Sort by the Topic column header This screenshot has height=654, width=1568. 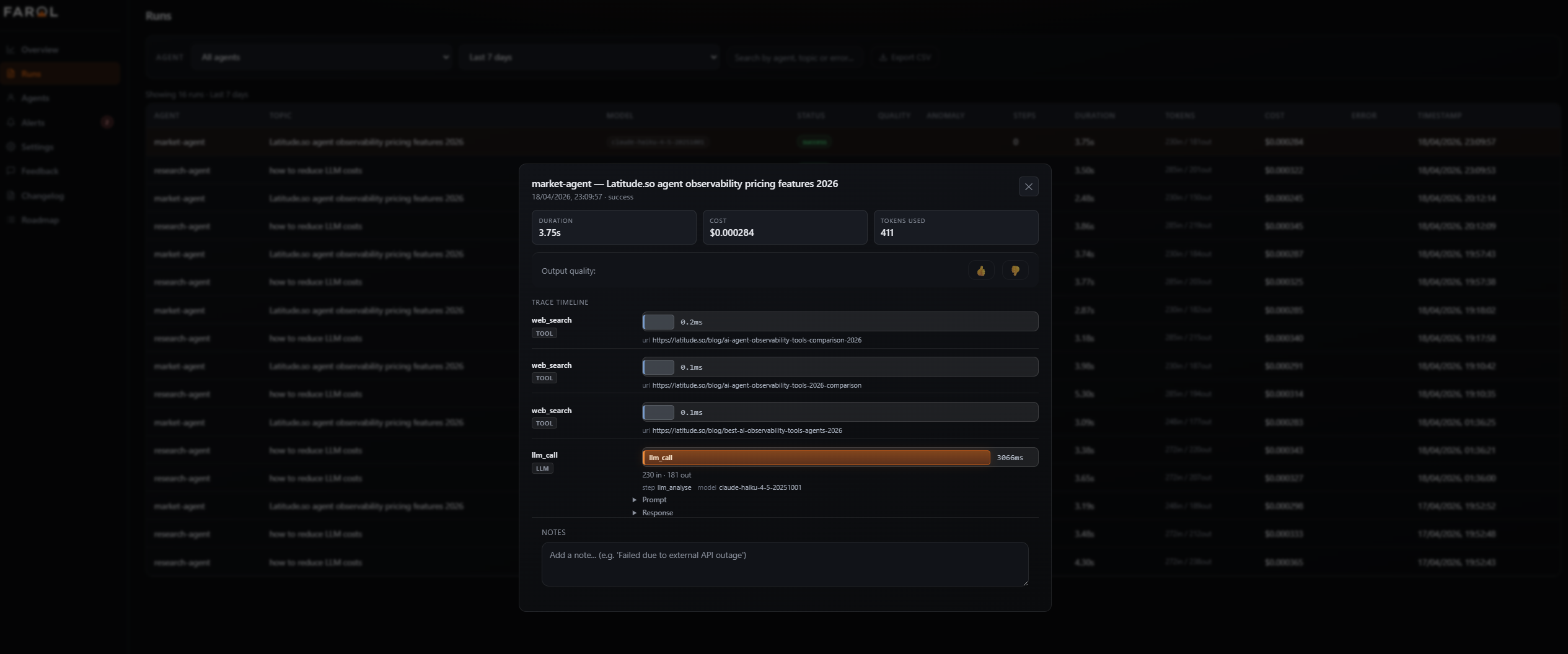coord(280,116)
